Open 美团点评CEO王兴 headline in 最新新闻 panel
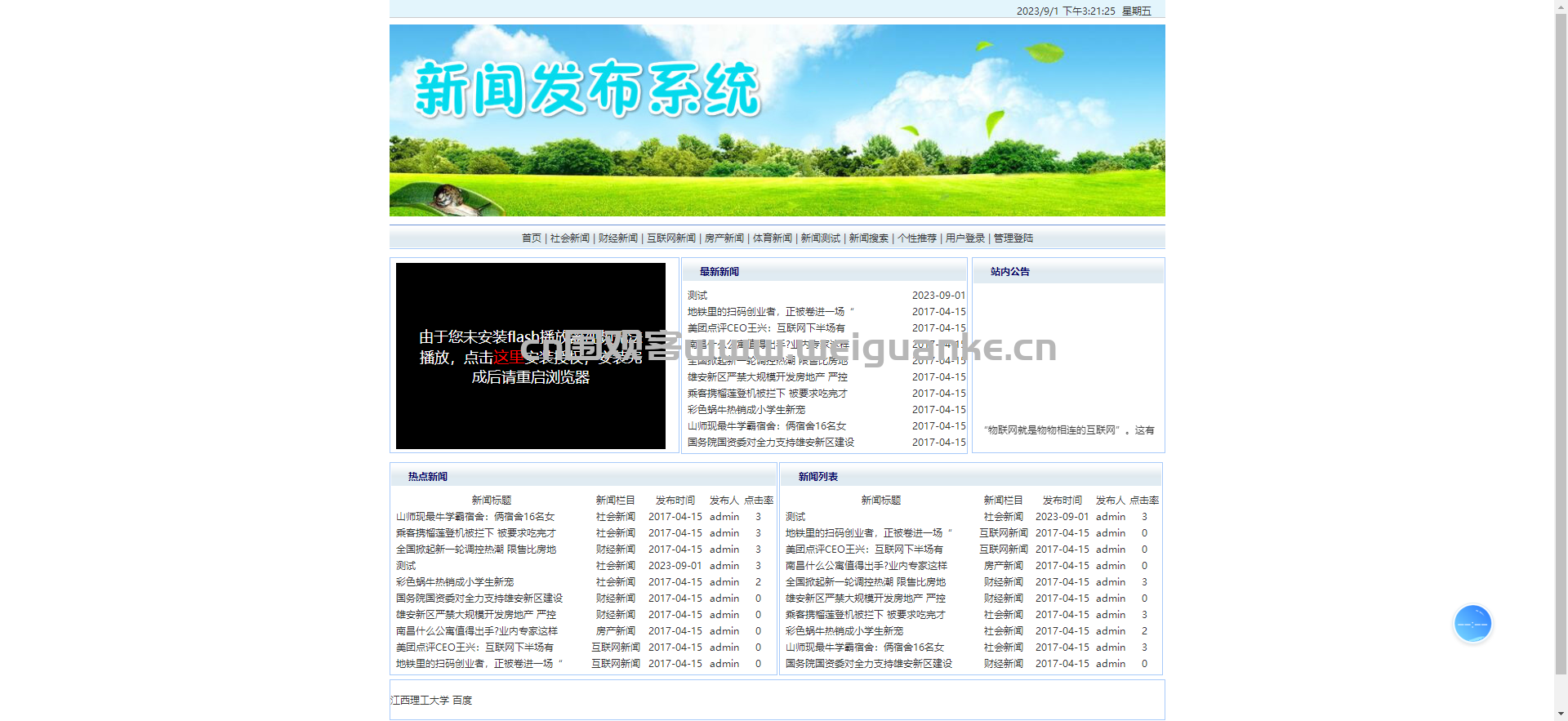 pos(766,328)
